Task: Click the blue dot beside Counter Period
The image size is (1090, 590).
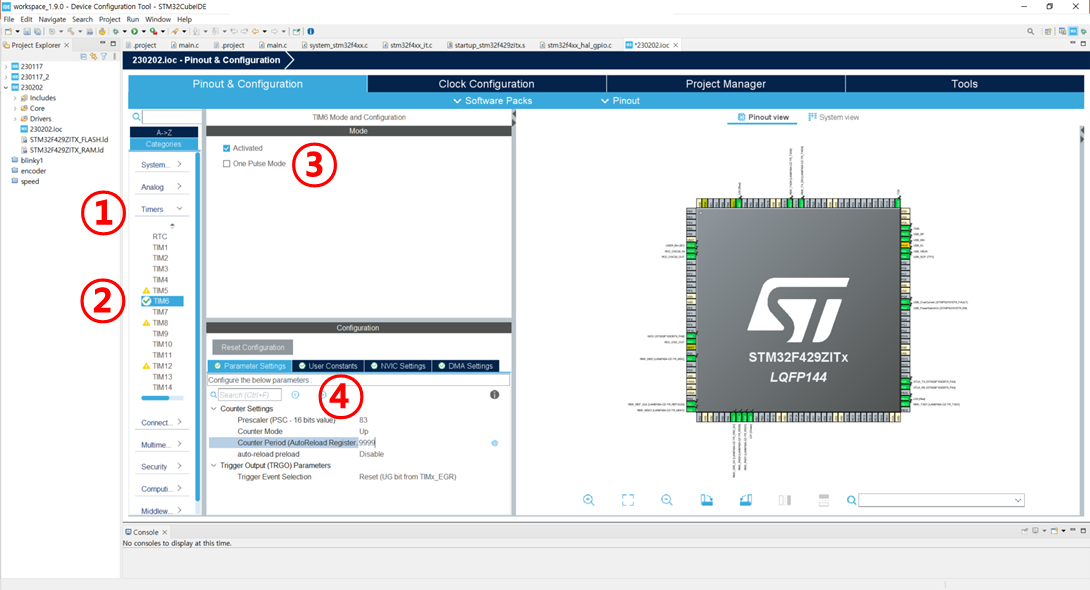Action: 495,443
